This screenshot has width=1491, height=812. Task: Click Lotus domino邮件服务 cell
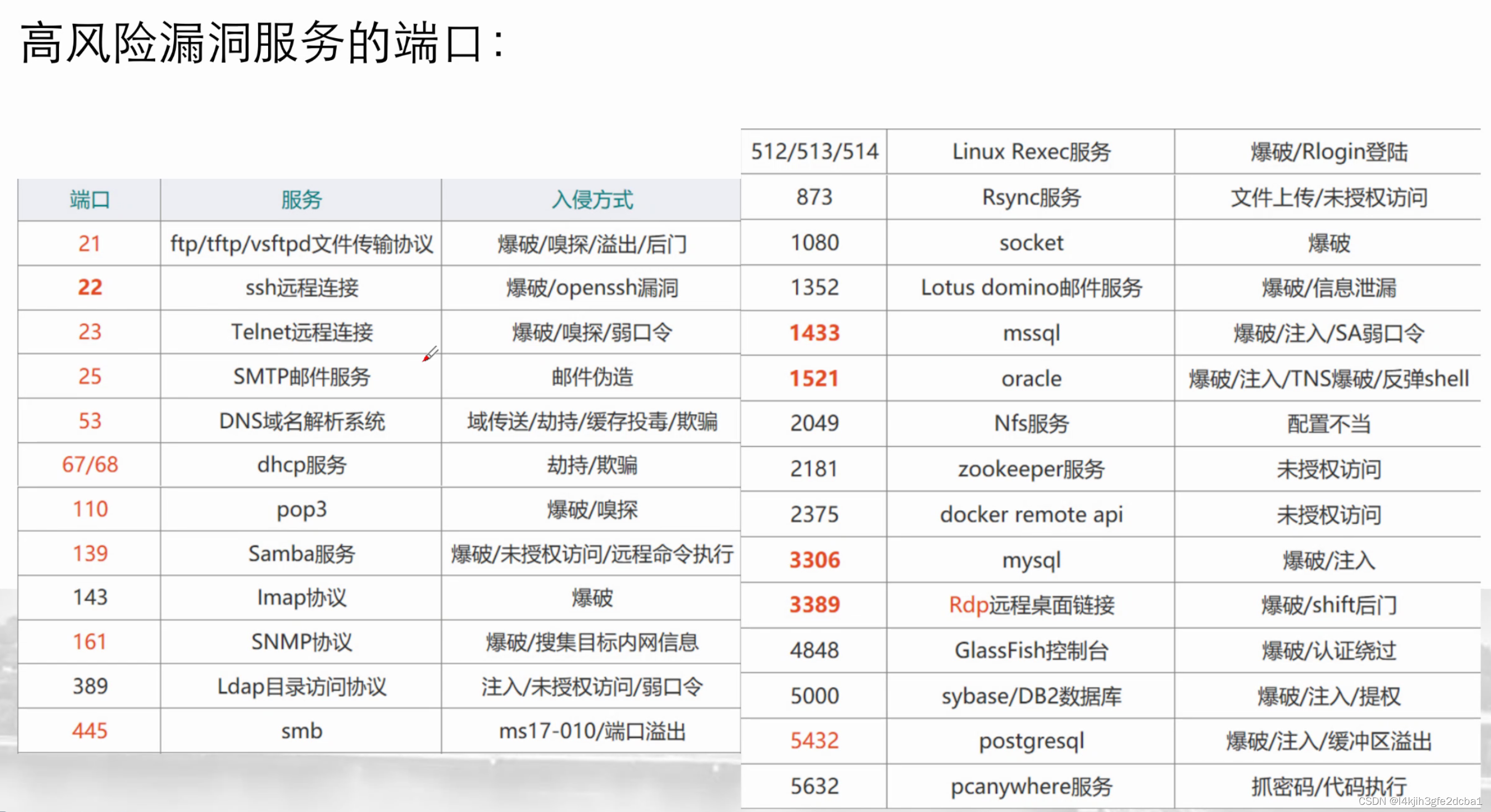[1031, 287]
